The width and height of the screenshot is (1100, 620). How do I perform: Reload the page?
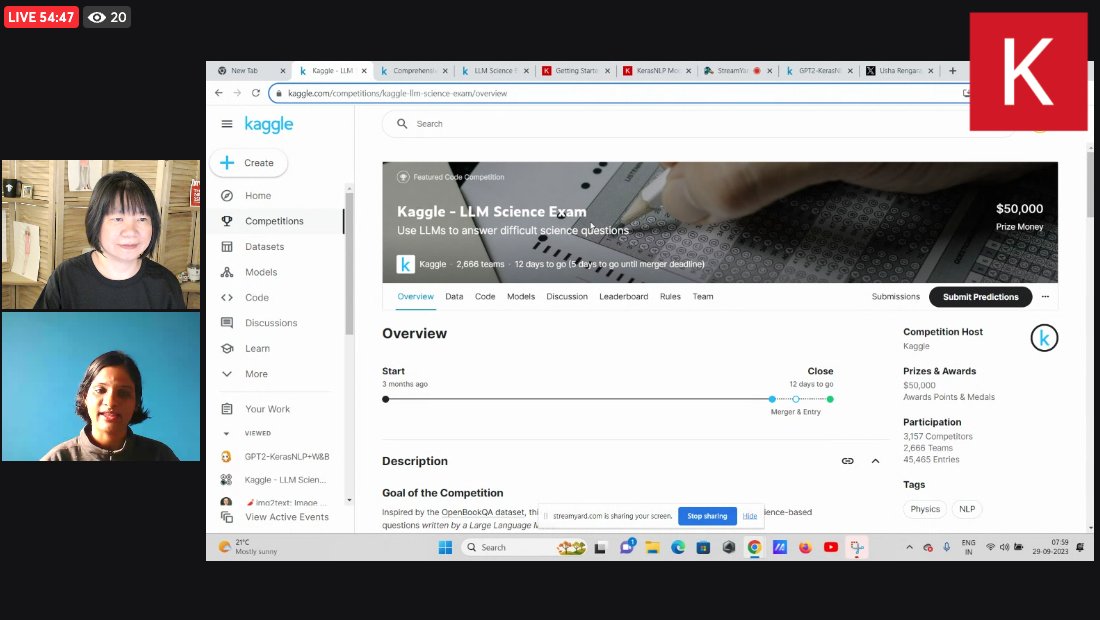click(256, 93)
